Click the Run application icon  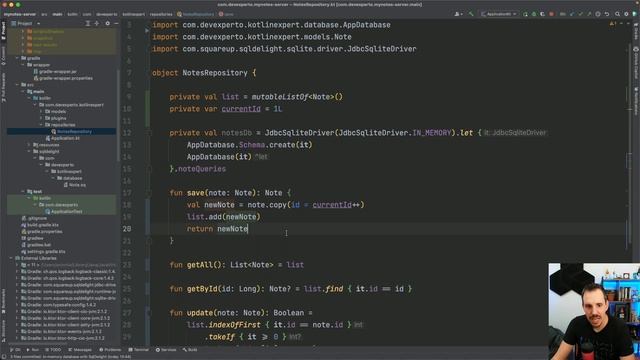[525, 14]
